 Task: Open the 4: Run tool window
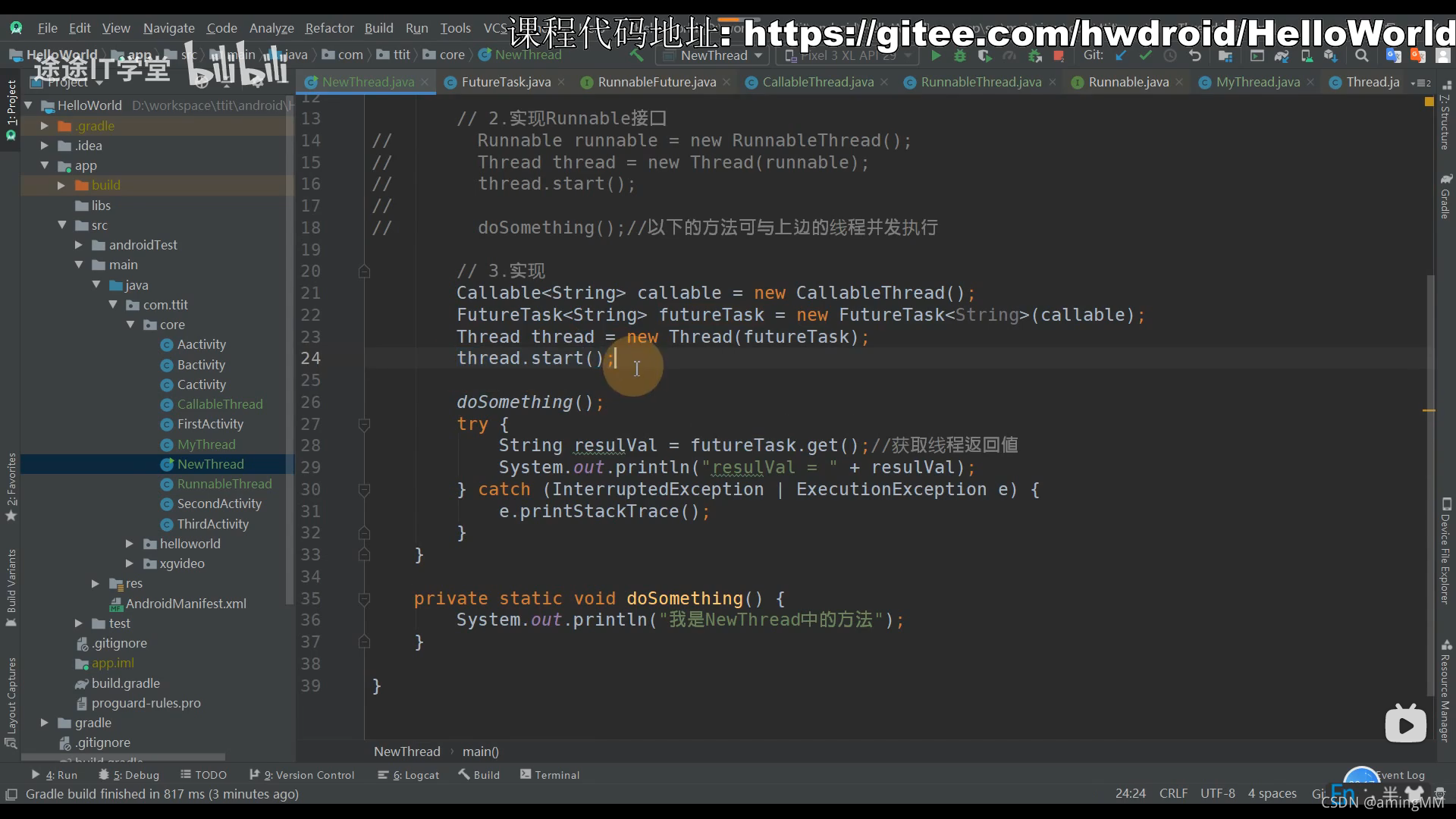pos(54,775)
